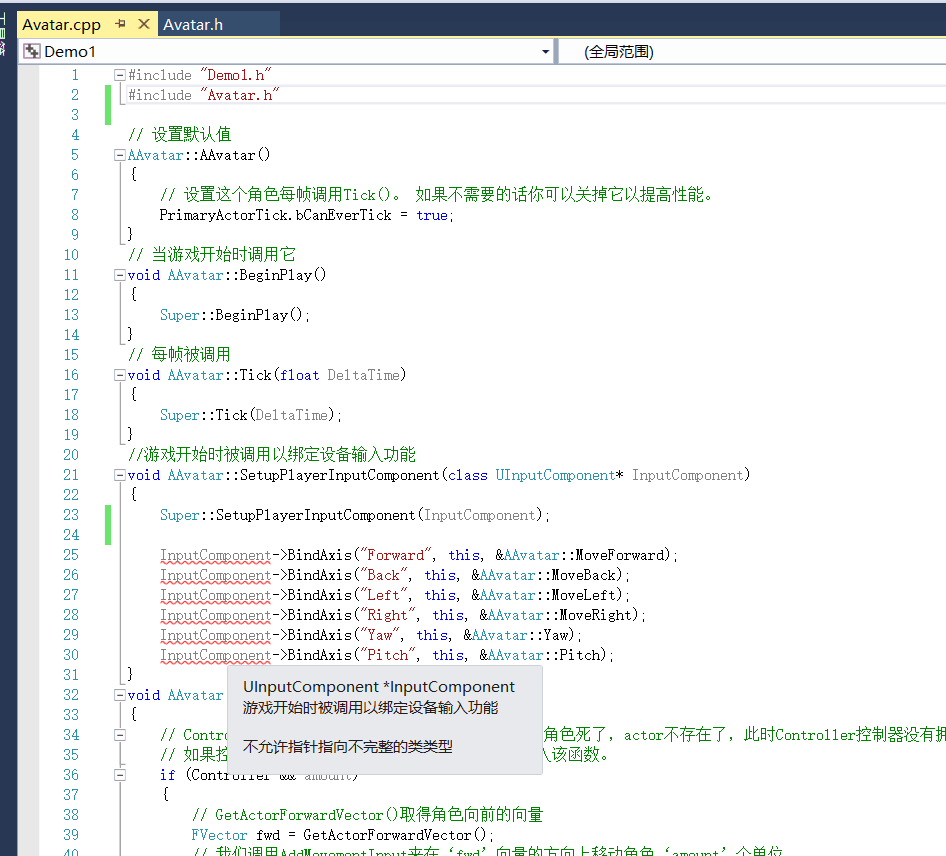946x856 pixels.
Task: Collapse the BeginPlay function
Action: (119, 275)
